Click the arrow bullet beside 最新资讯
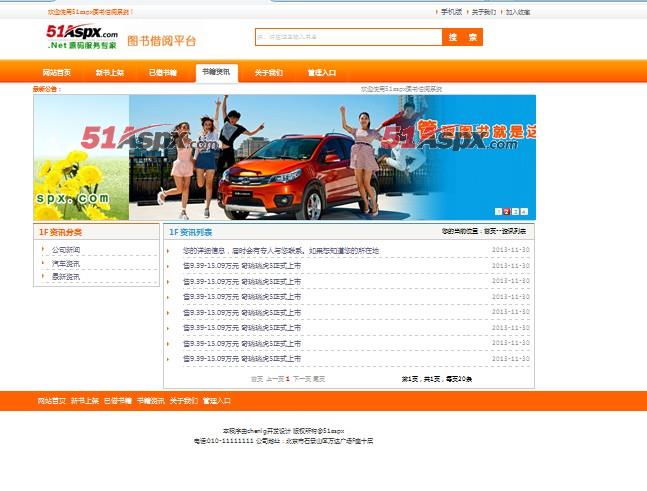Image resolution: width=647 pixels, height=491 pixels. click(43, 276)
